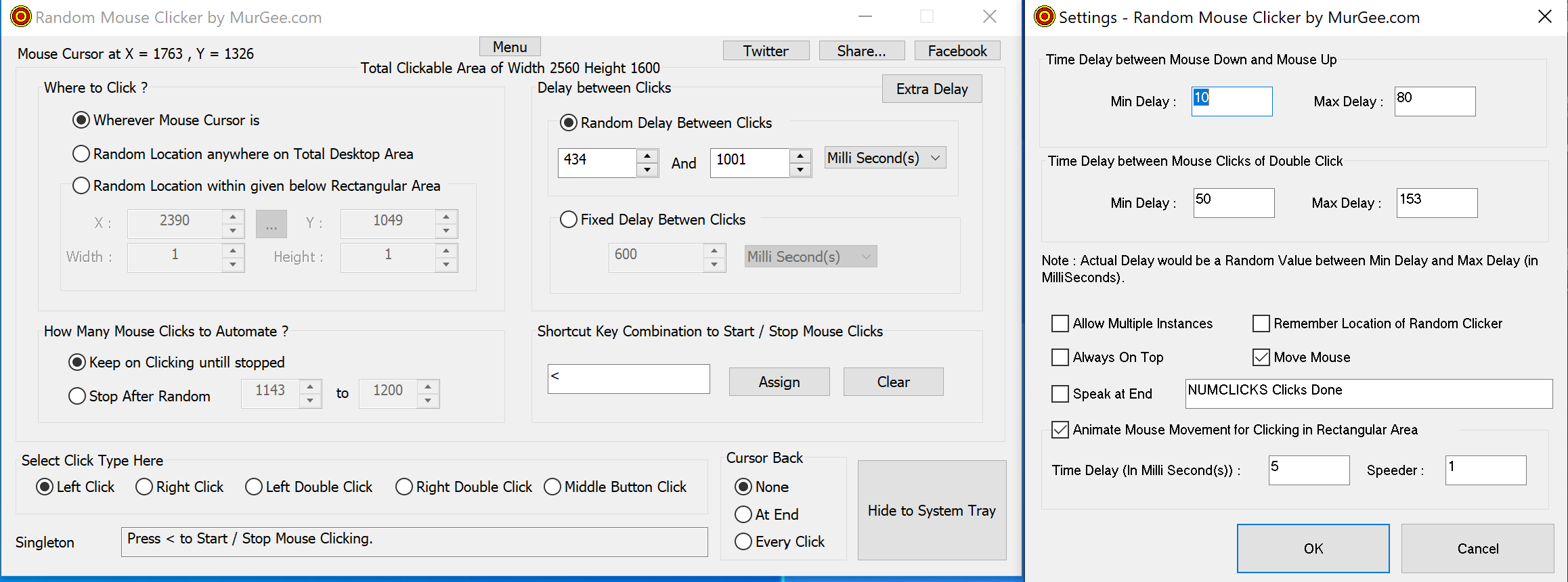Click the status message text box

point(414,542)
